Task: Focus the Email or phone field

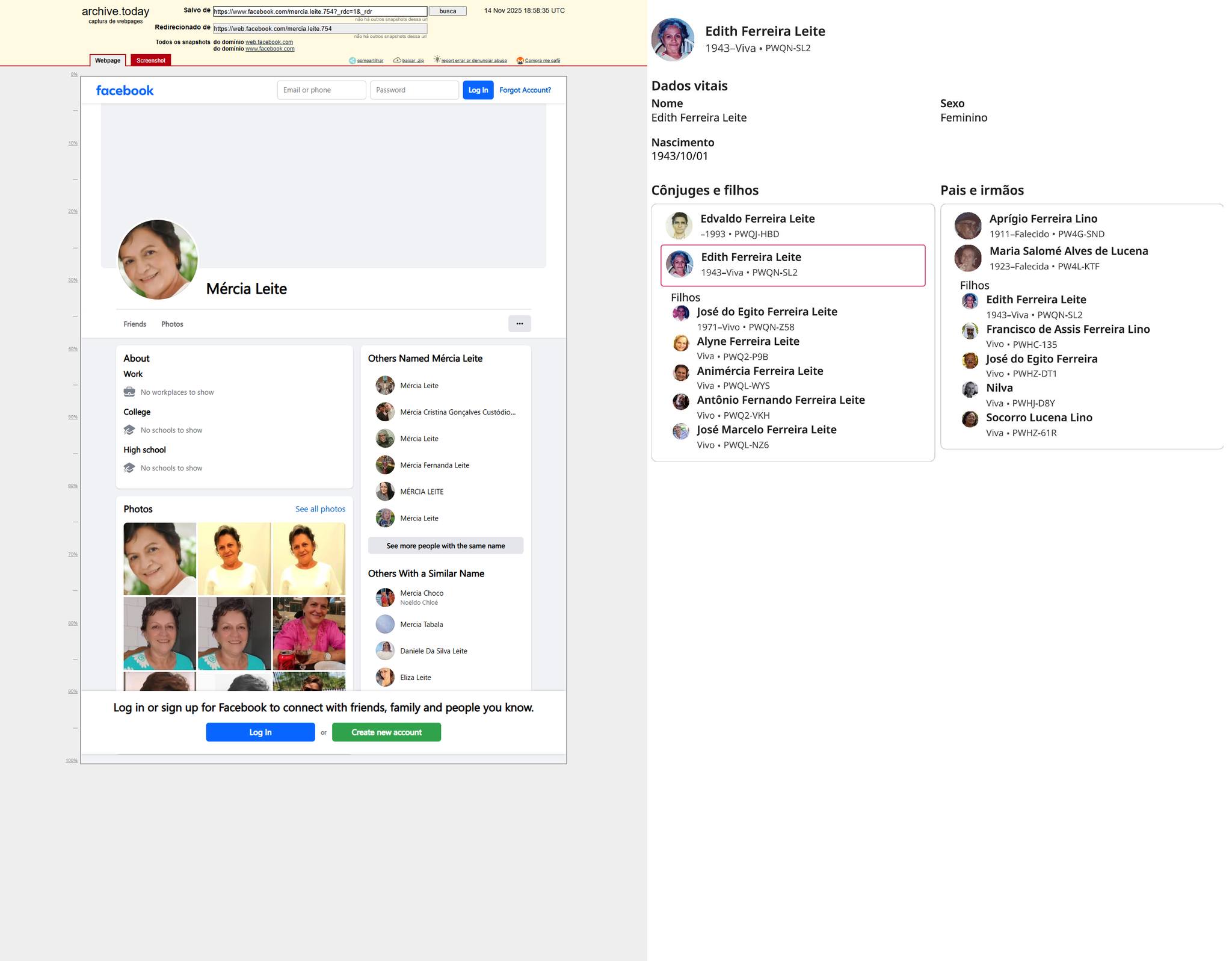Action: (x=321, y=90)
